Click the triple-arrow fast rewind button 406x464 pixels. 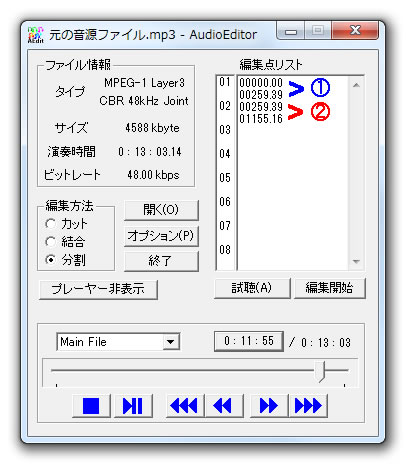185,406
